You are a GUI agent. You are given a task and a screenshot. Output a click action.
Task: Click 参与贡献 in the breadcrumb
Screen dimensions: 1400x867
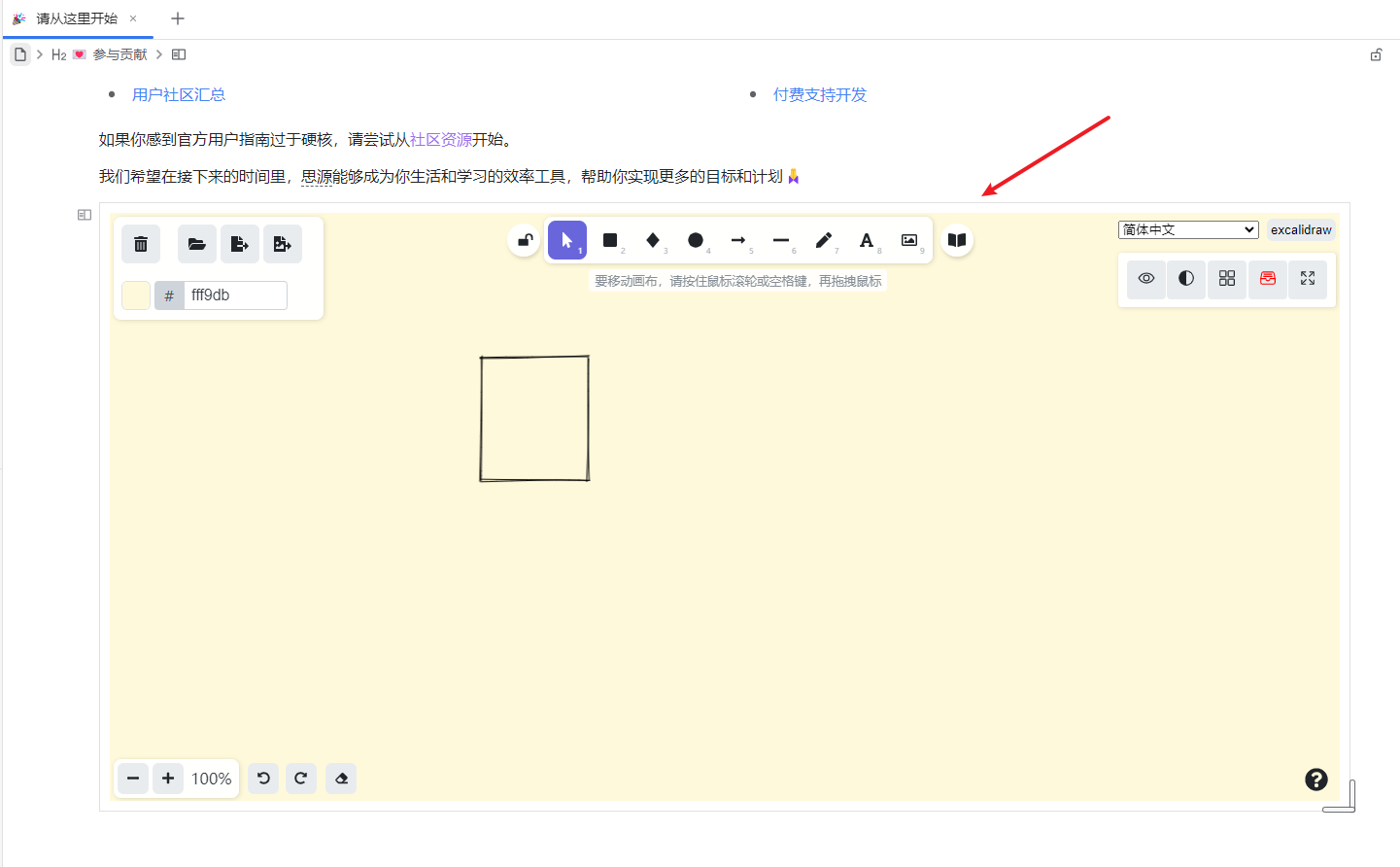[119, 54]
